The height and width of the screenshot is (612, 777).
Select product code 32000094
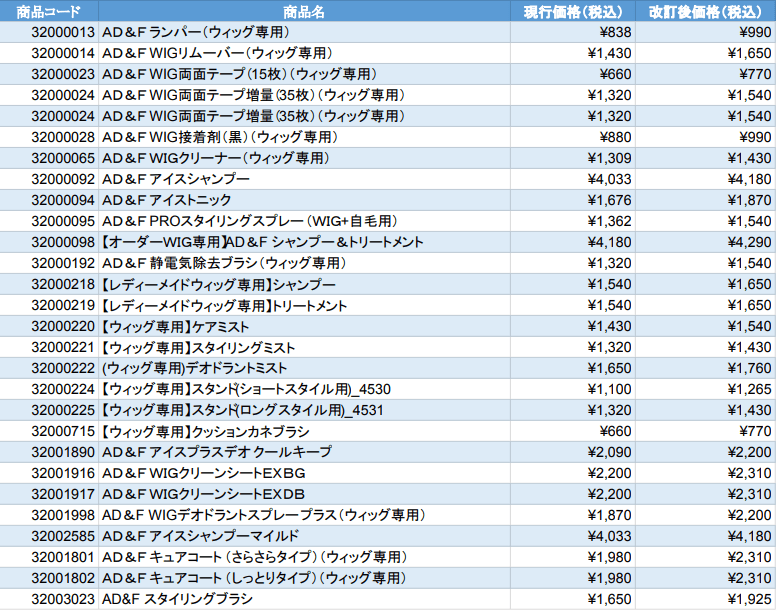click(49, 200)
